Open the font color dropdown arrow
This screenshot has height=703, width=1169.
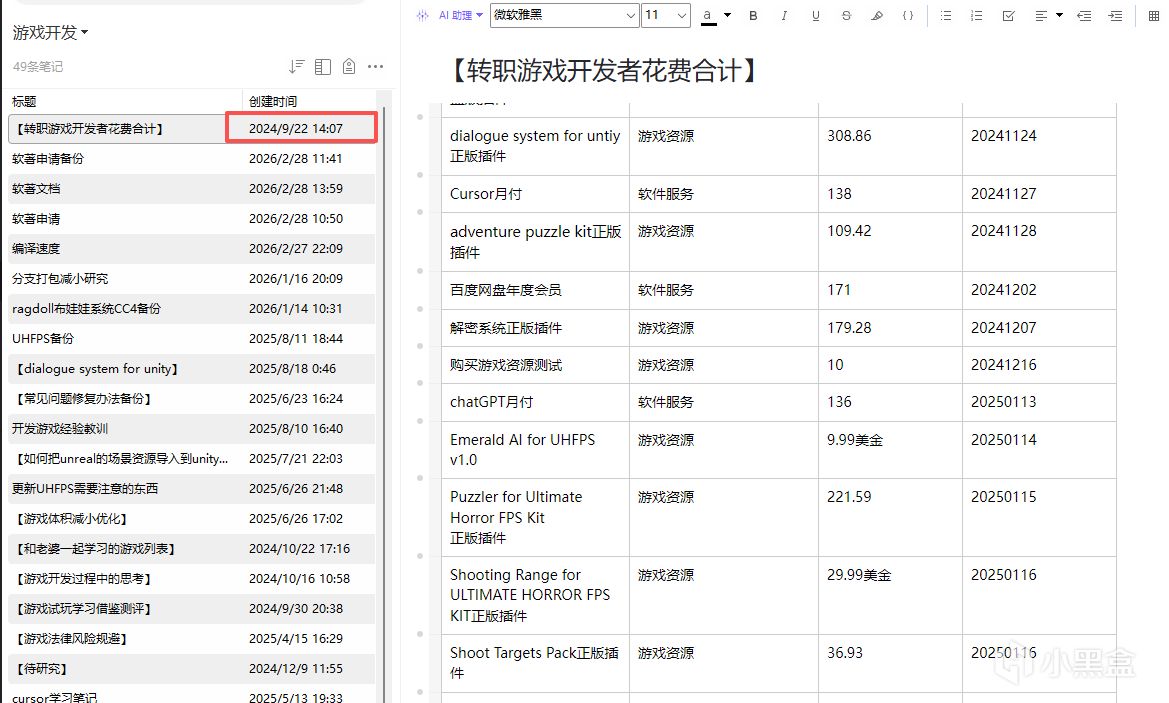[x=728, y=15]
